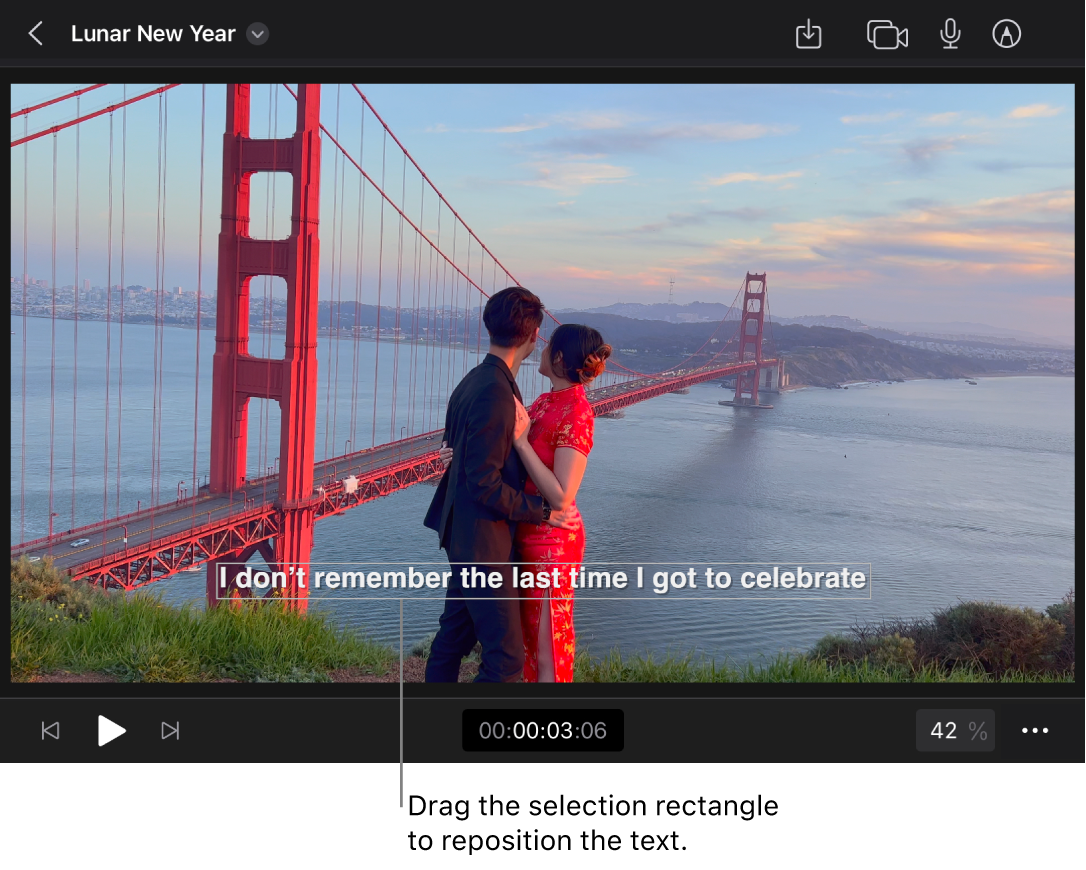Select the pencil annotation tool
1086x870 pixels.
(x=1007, y=33)
